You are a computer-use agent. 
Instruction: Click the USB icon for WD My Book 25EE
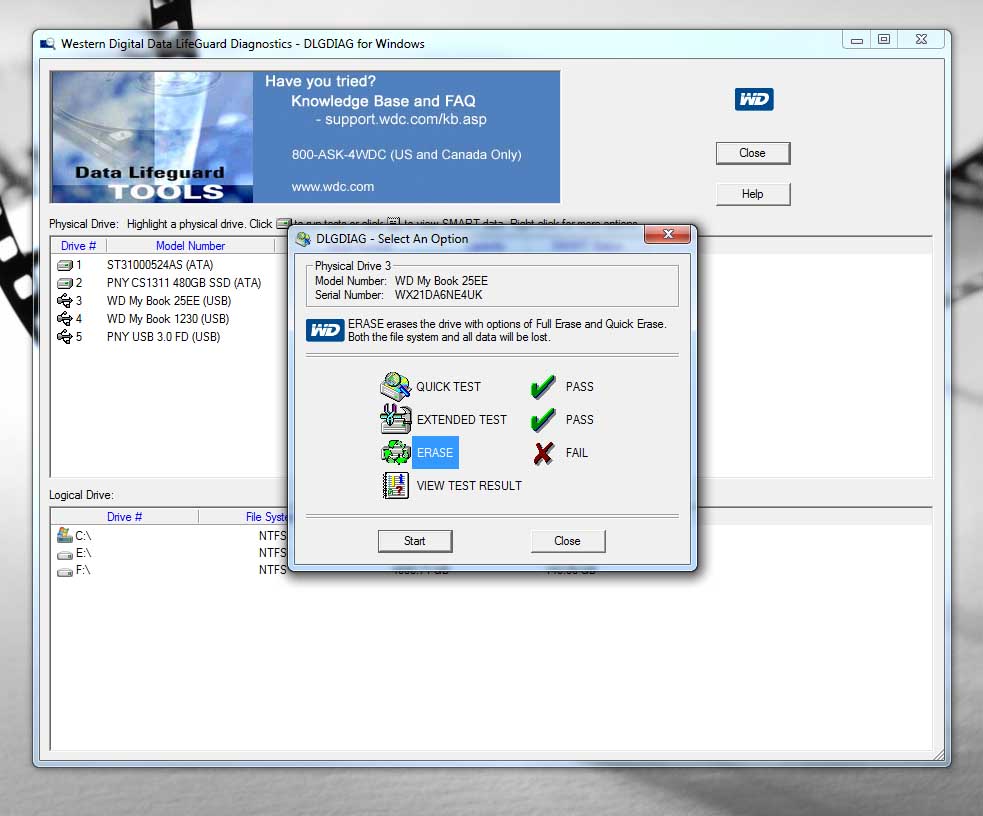(65, 301)
